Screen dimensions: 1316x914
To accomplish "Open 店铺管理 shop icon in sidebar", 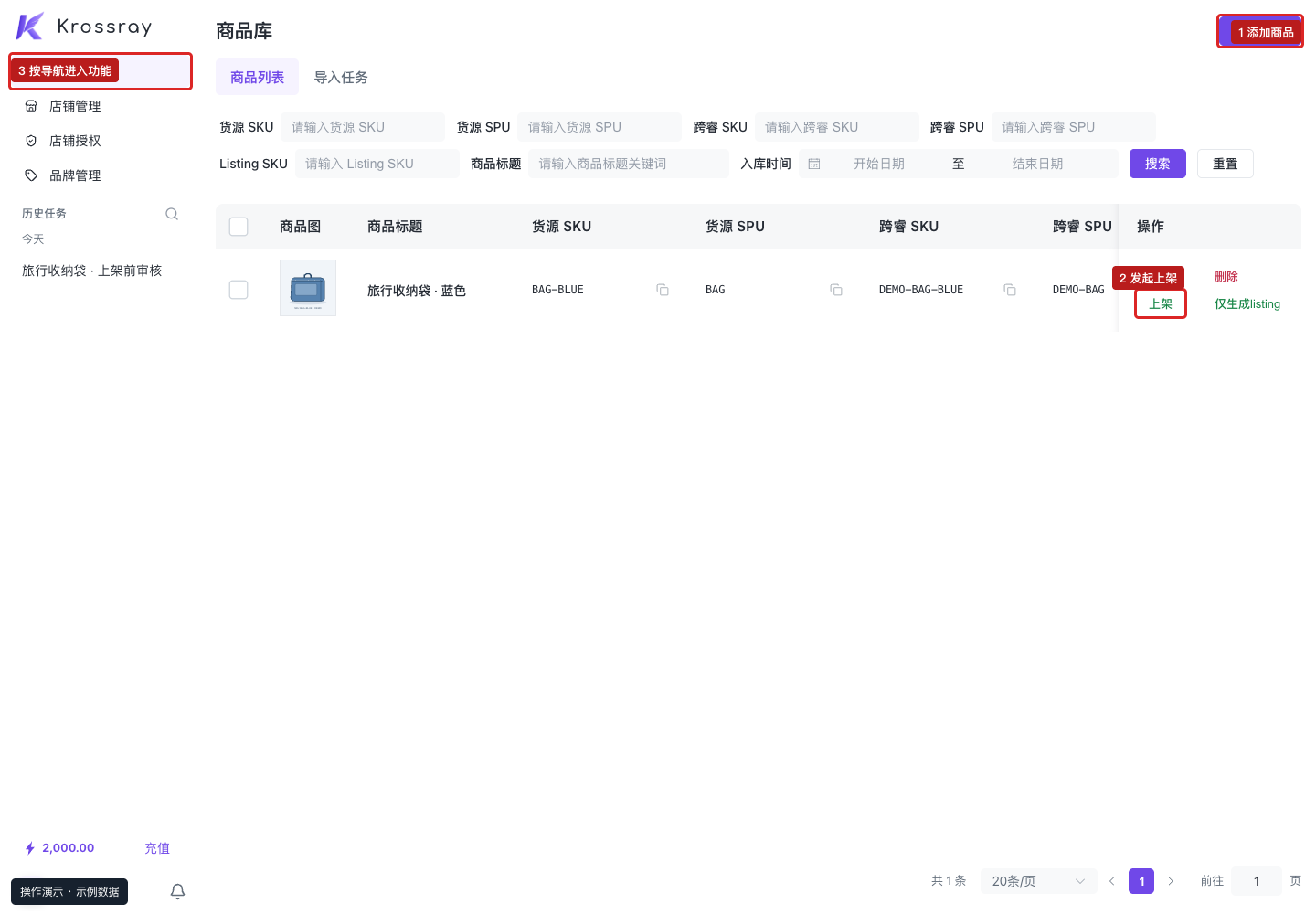I will click(31, 106).
